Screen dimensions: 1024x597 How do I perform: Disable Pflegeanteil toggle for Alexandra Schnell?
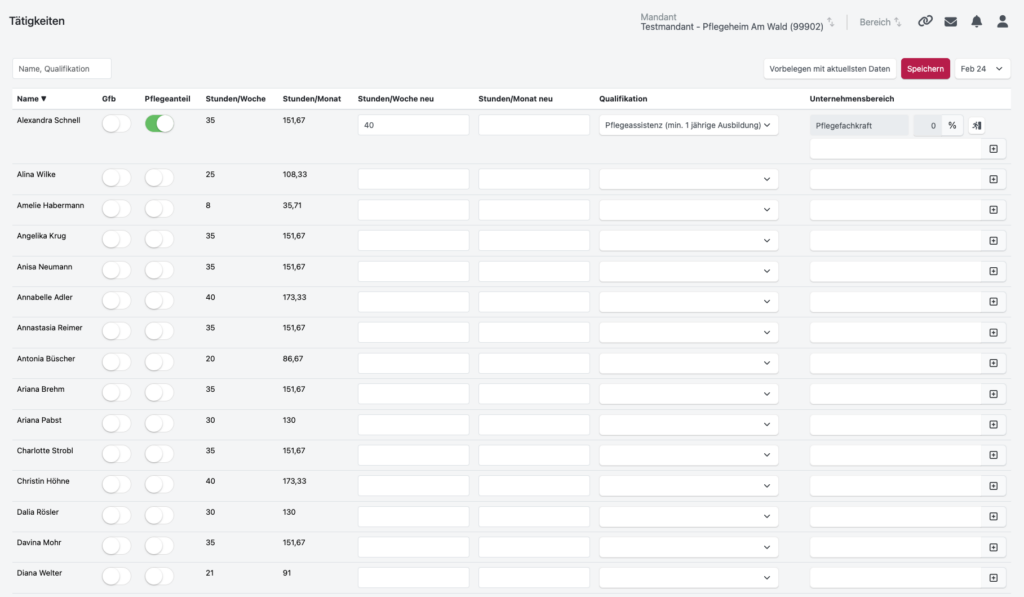pos(159,123)
